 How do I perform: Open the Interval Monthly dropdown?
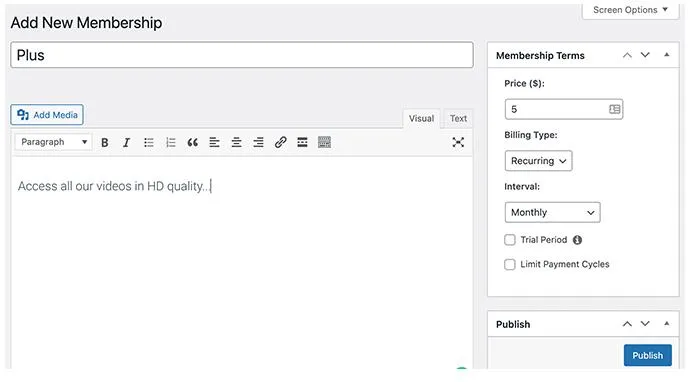tap(552, 213)
